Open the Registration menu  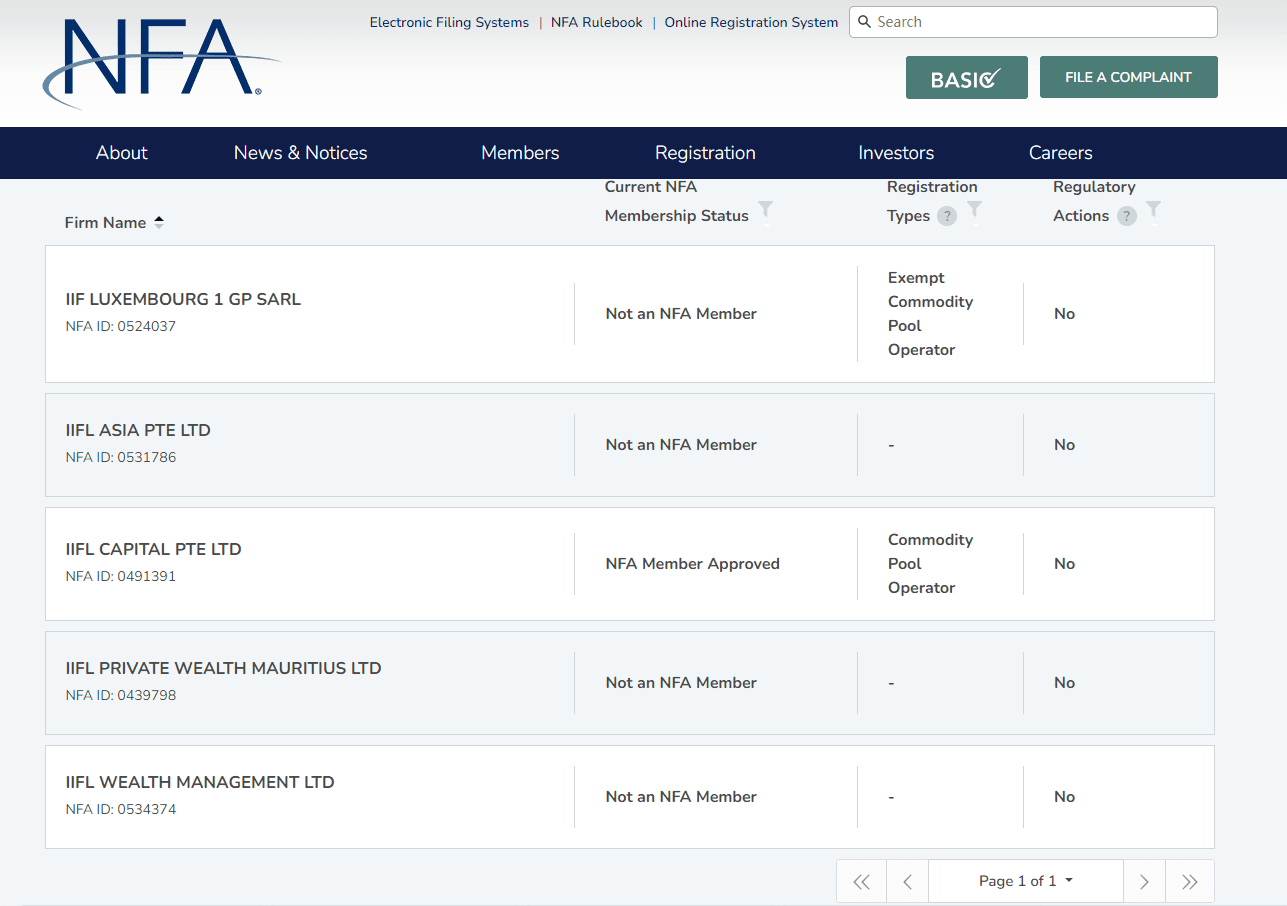click(x=705, y=153)
